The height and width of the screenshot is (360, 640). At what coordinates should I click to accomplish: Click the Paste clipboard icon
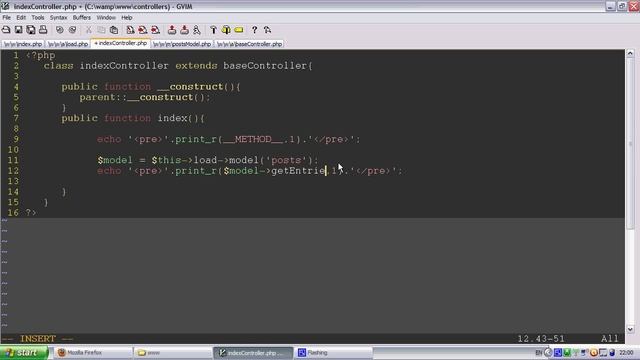coord(114,30)
